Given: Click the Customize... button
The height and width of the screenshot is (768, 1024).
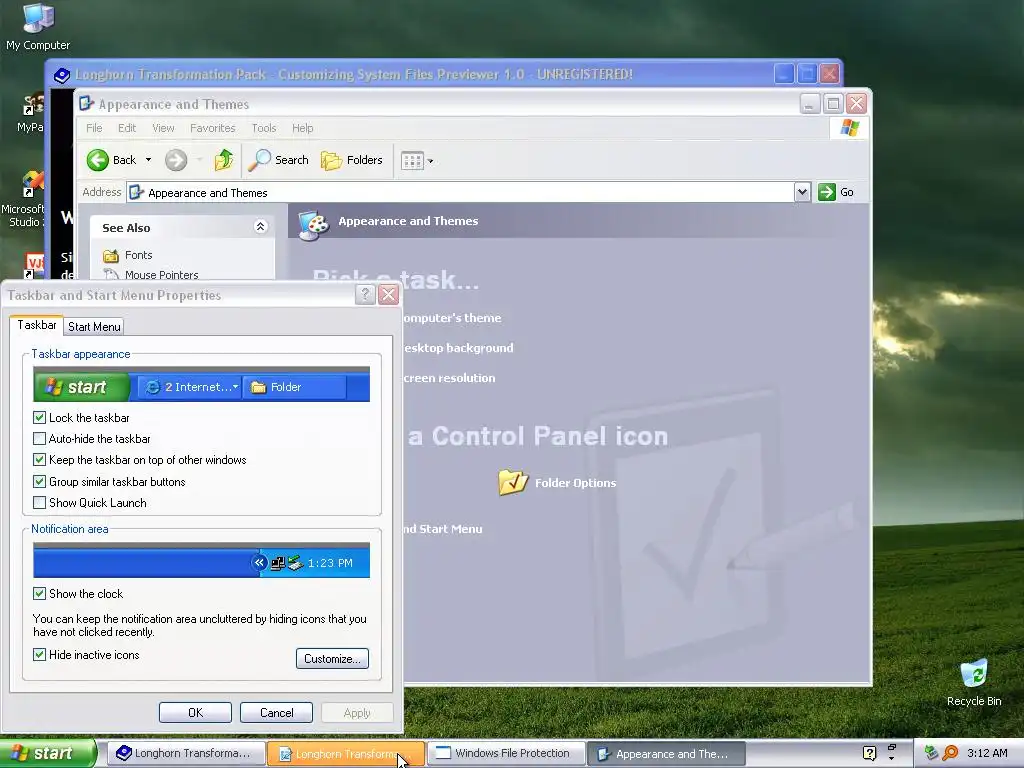Looking at the screenshot, I should pos(332,658).
